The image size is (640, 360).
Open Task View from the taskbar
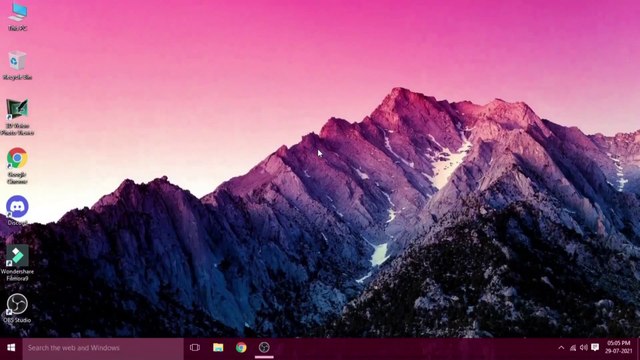coord(195,348)
